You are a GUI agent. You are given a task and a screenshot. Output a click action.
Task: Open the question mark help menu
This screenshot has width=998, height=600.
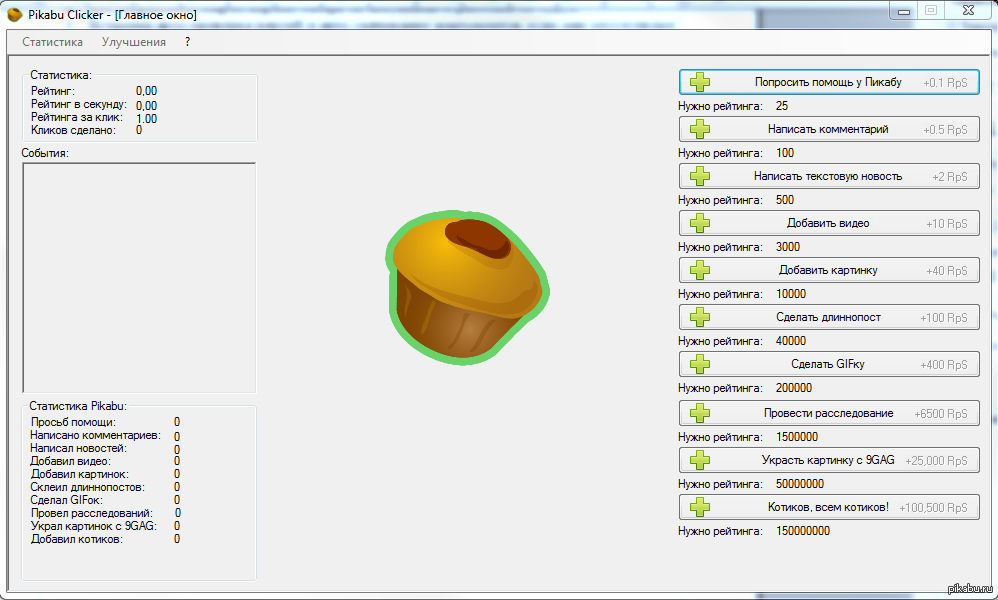(187, 42)
